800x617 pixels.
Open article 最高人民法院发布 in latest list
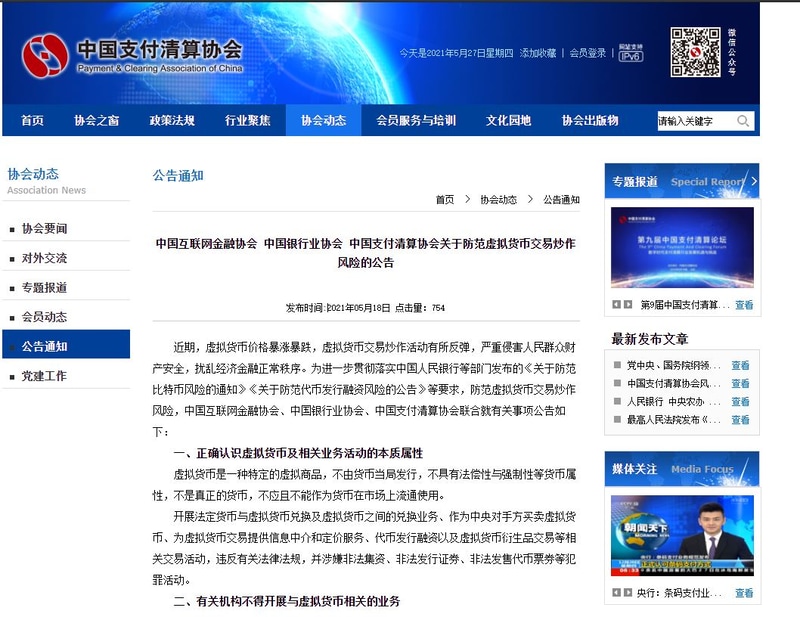tap(673, 420)
